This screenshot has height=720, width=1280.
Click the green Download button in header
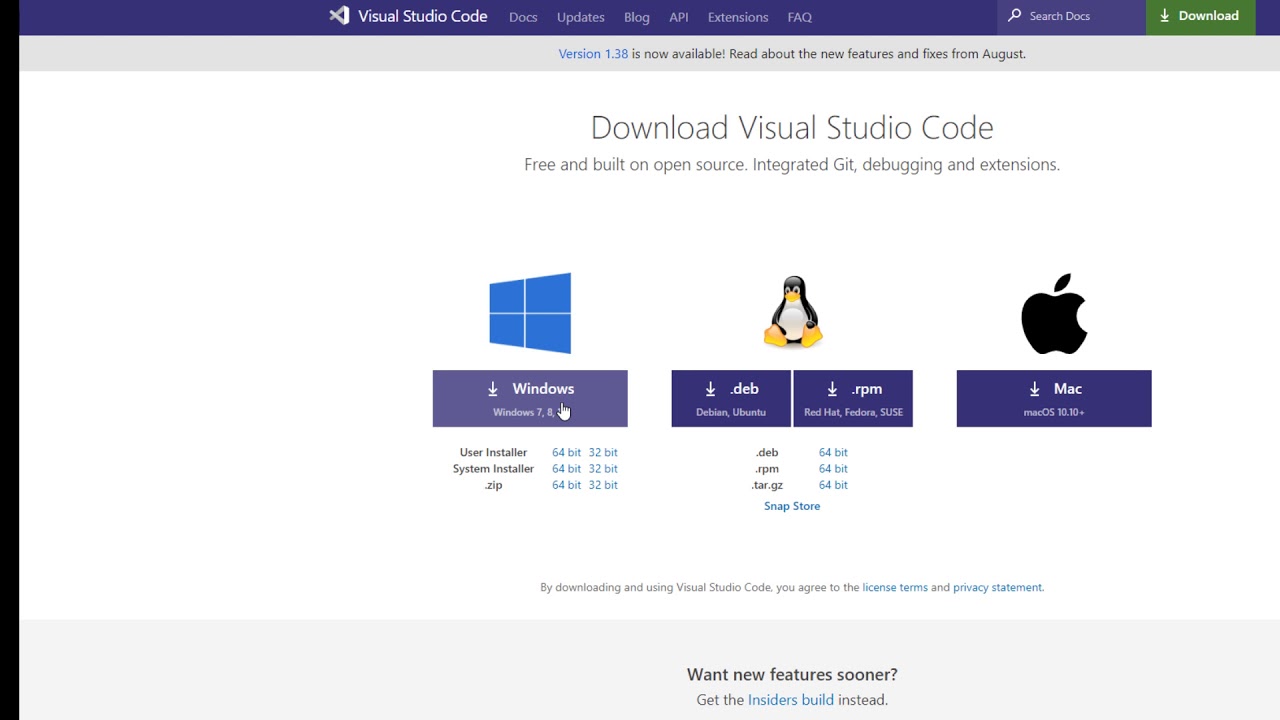1201,17
